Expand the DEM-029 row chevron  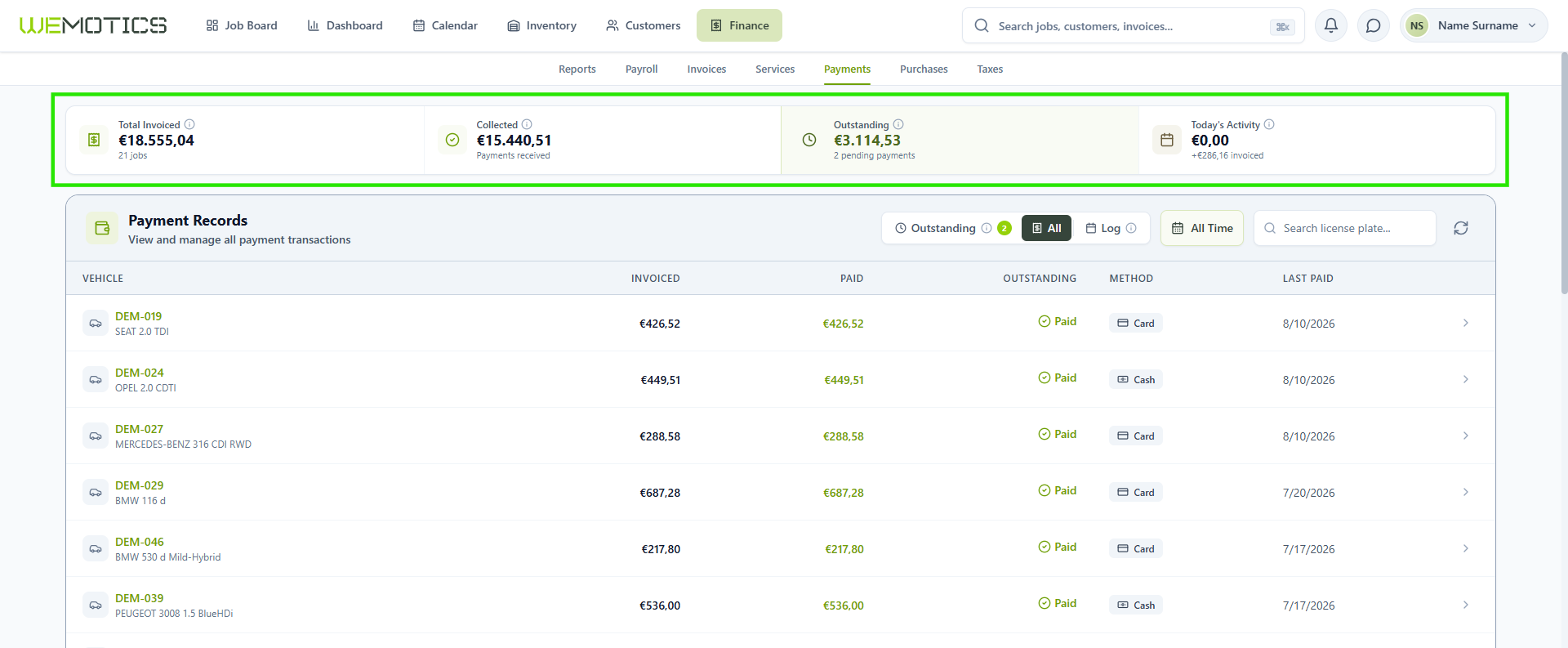coord(1466,492)
